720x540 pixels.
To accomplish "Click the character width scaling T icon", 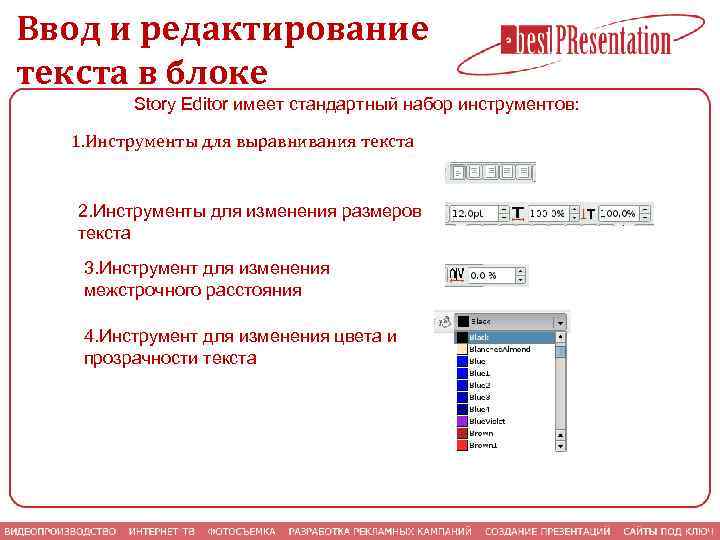I will click(518, 214).
